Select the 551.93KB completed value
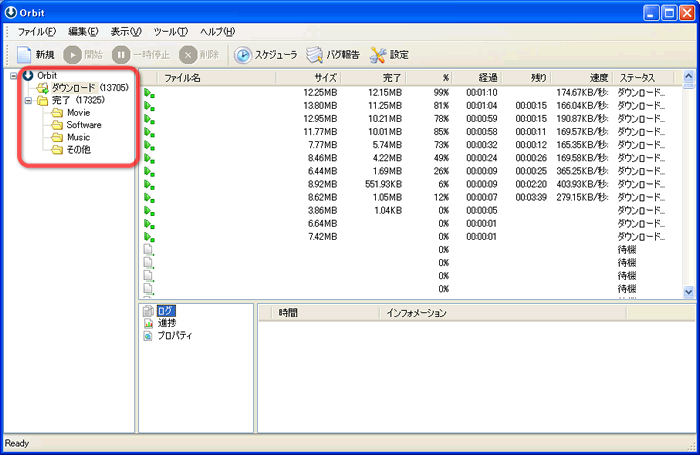Screen dimensions: 700x455 [x=383, y=184]
